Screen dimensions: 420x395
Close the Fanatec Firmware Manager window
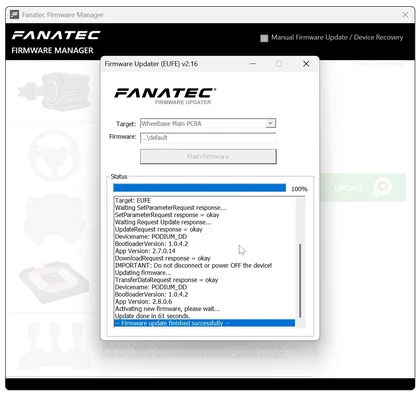coord(405,15)
